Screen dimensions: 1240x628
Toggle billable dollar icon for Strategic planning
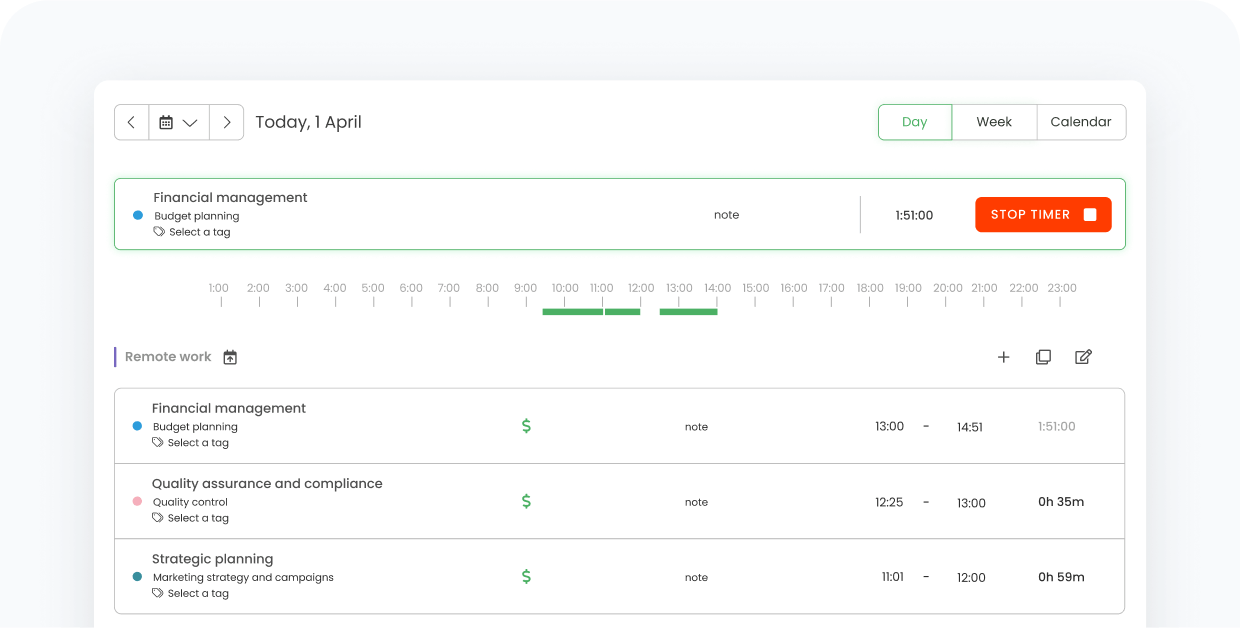[x=526, y=577]
